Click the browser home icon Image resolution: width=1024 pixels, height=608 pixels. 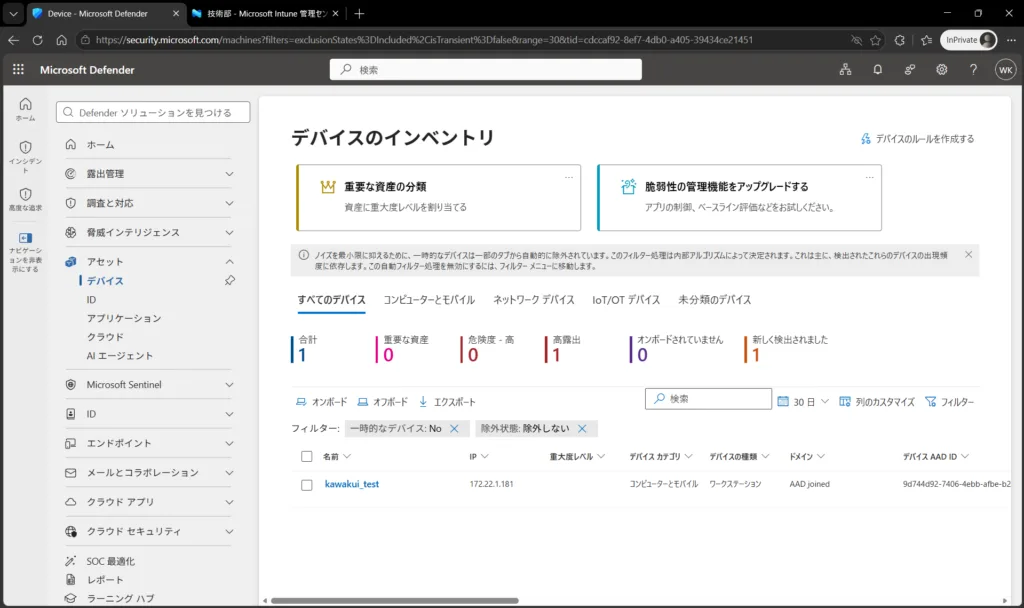(61, 40)
